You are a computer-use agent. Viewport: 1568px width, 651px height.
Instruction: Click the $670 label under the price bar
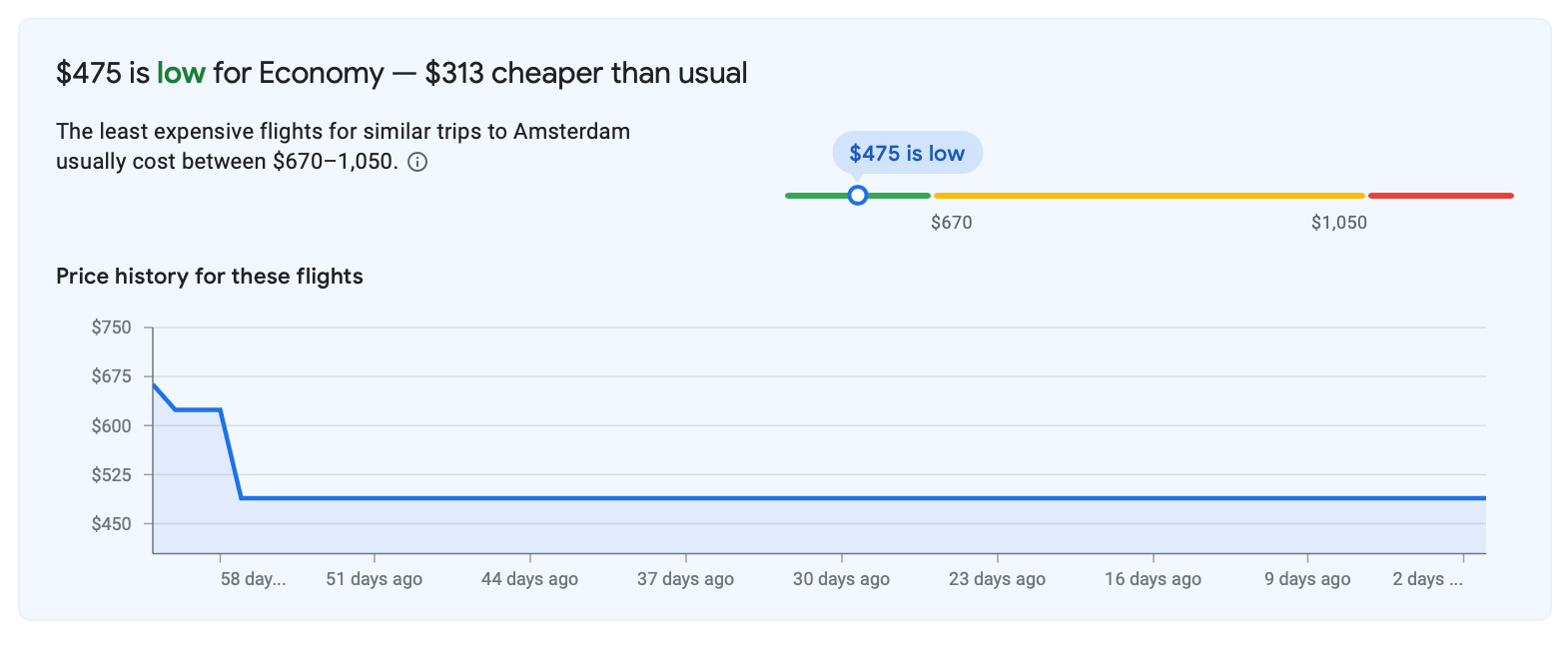[951, 223]
